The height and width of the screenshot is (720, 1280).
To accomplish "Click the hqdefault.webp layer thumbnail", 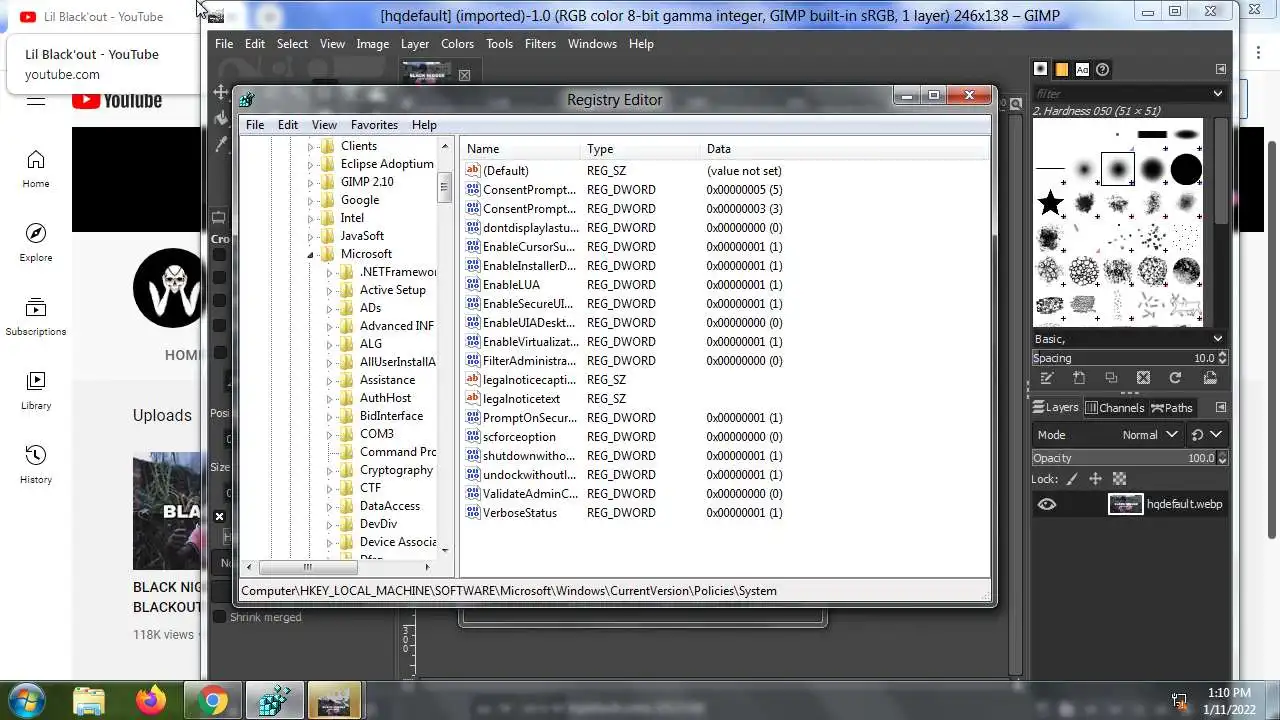I will coord(1125,504).
